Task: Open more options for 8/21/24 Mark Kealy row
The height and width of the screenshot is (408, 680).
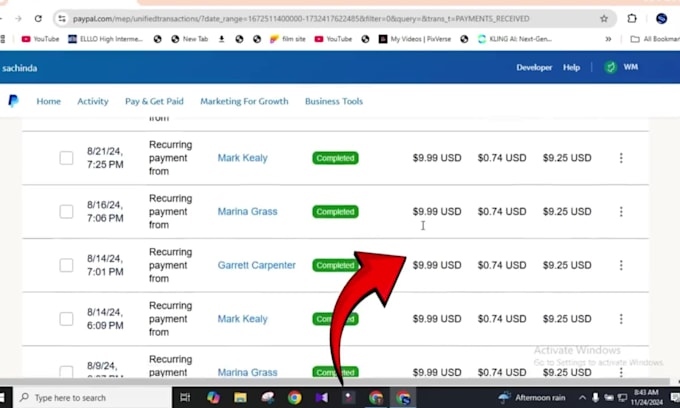Action: tap(621, 158)
